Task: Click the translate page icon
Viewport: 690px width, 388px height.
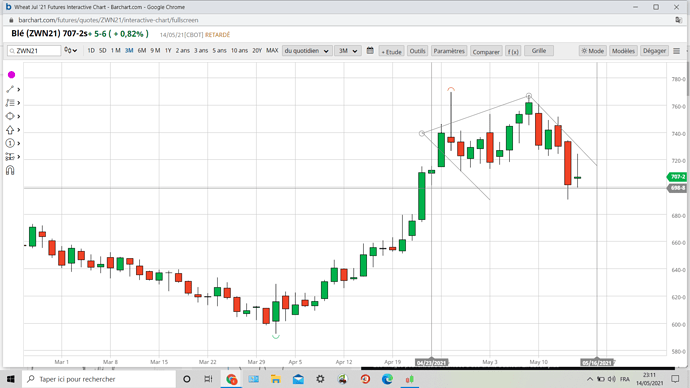Action: click(x=679, y=20)
